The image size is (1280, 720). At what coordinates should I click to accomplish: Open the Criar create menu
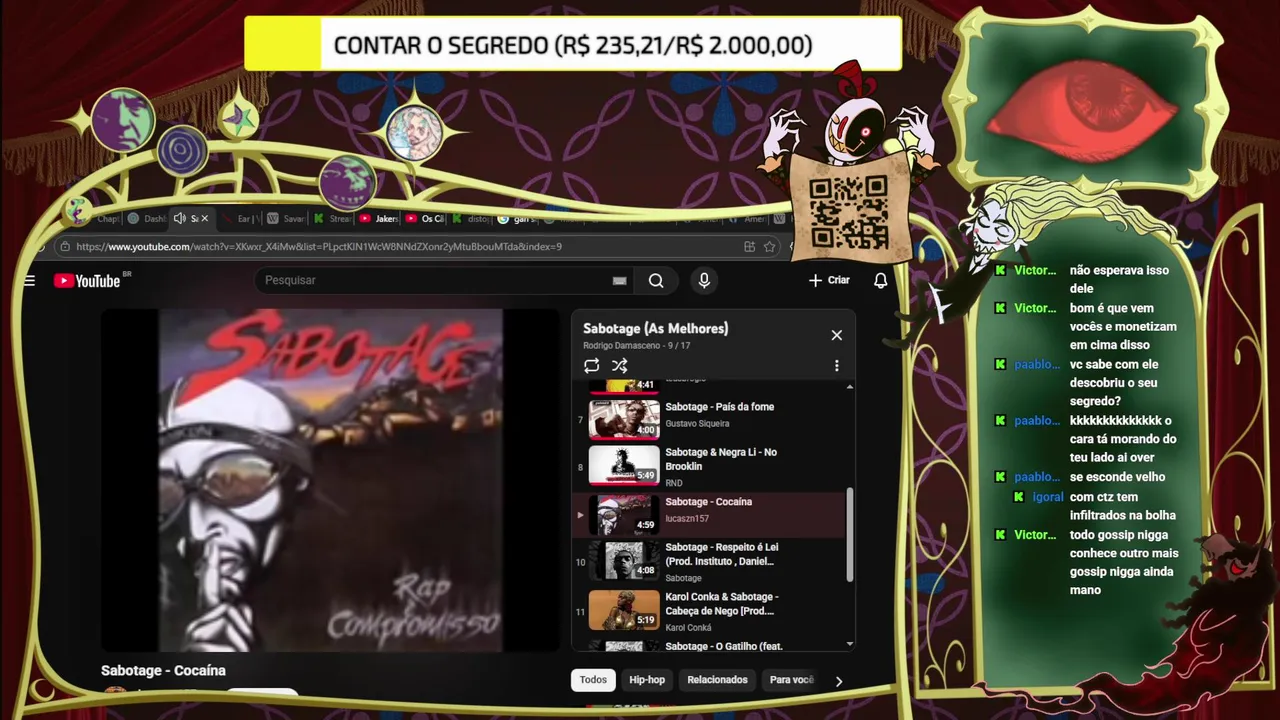(829, 281)
